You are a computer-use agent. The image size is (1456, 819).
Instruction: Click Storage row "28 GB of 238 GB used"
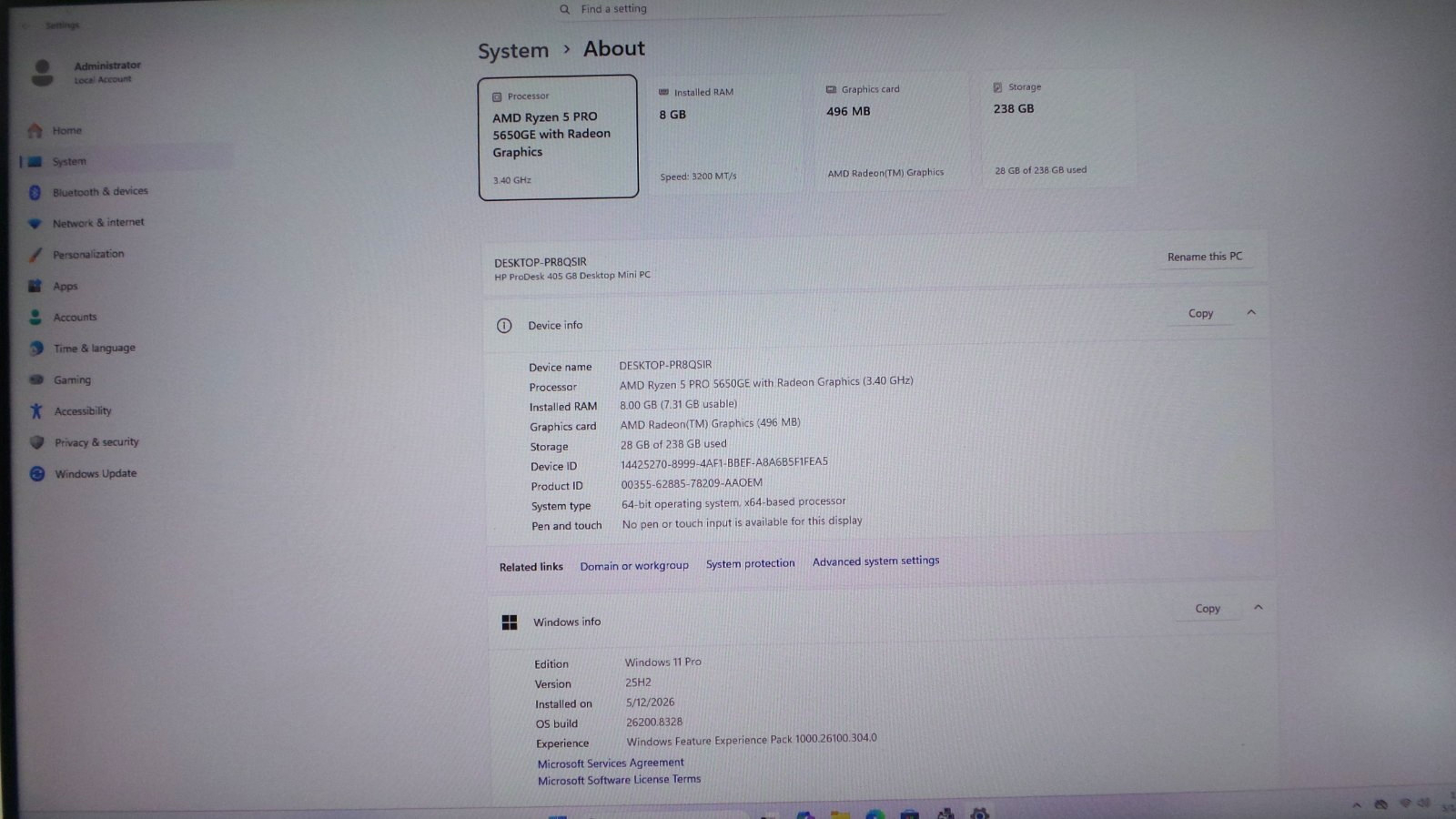click(x=673, y=444)
